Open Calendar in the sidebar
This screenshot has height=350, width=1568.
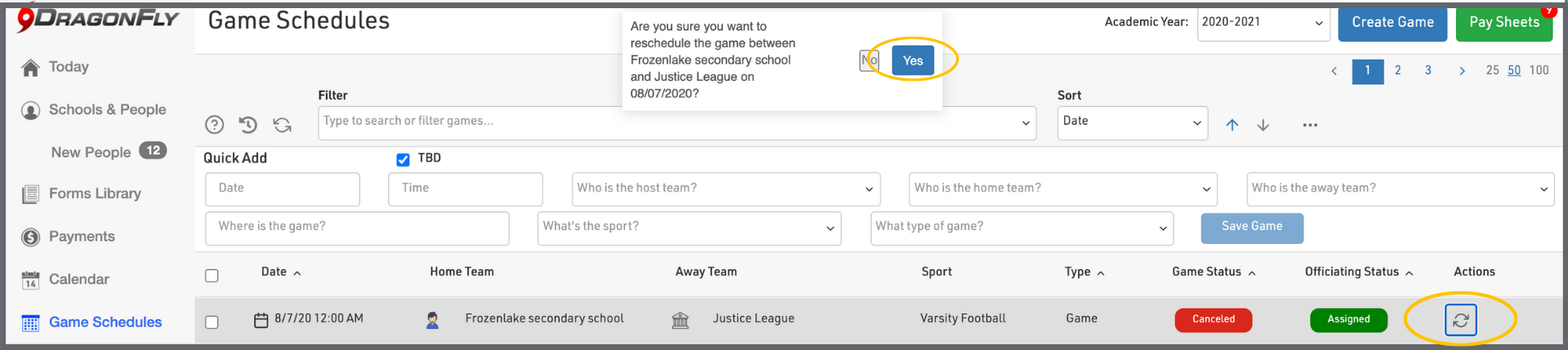pos(78,280)
